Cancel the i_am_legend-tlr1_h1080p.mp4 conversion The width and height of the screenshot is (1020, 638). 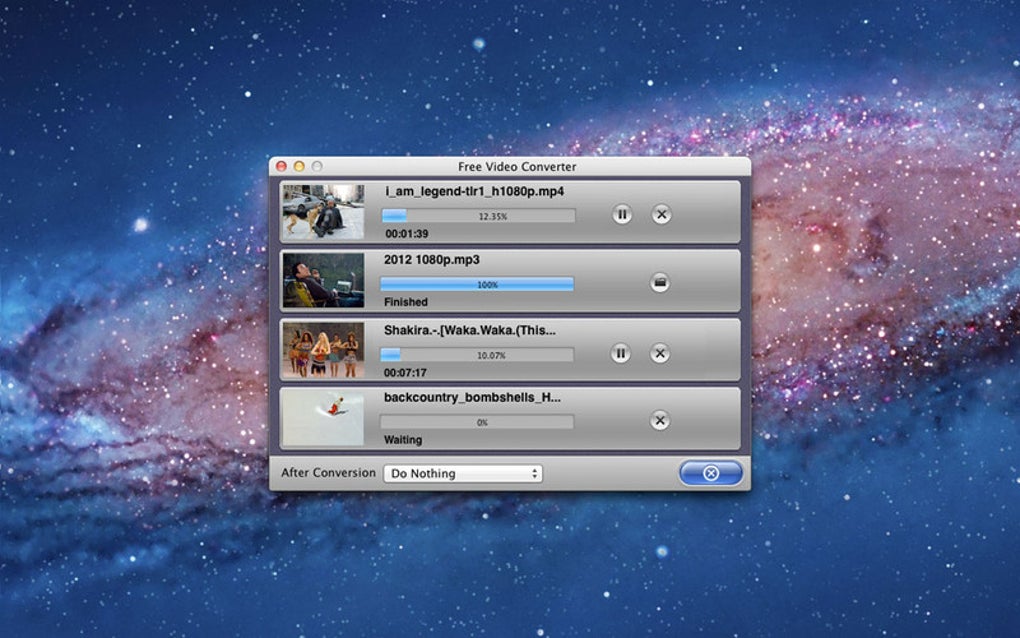pos(661,214)
